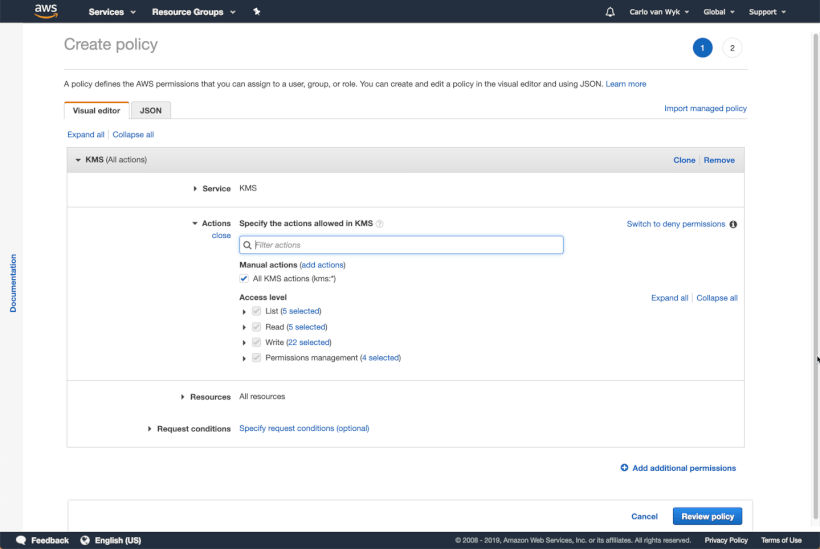Click the page vertical scrollbar

coord(815,276)
